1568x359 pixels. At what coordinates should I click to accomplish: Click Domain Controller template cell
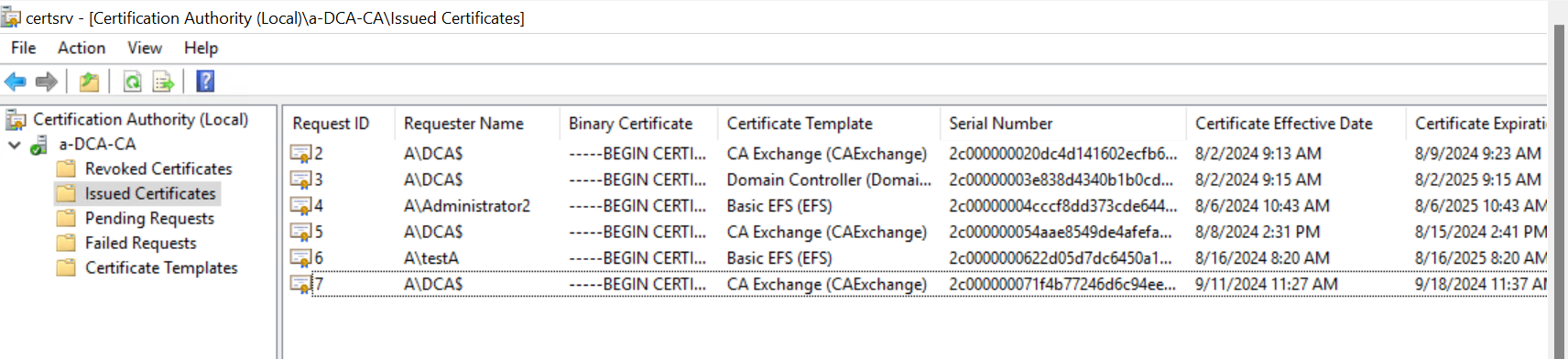(829, 180)
